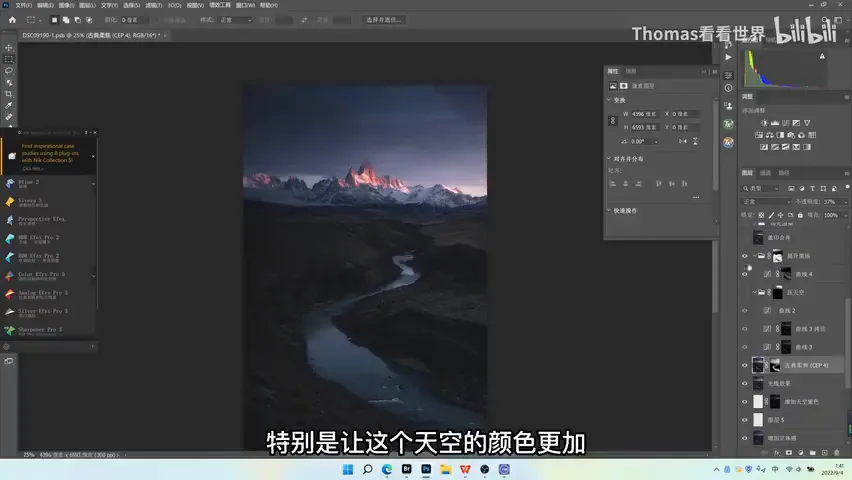The width and height of the screenshot is (852, 480).
Task: Open the 滤镜 menu
Action: (x=154, y=5)
